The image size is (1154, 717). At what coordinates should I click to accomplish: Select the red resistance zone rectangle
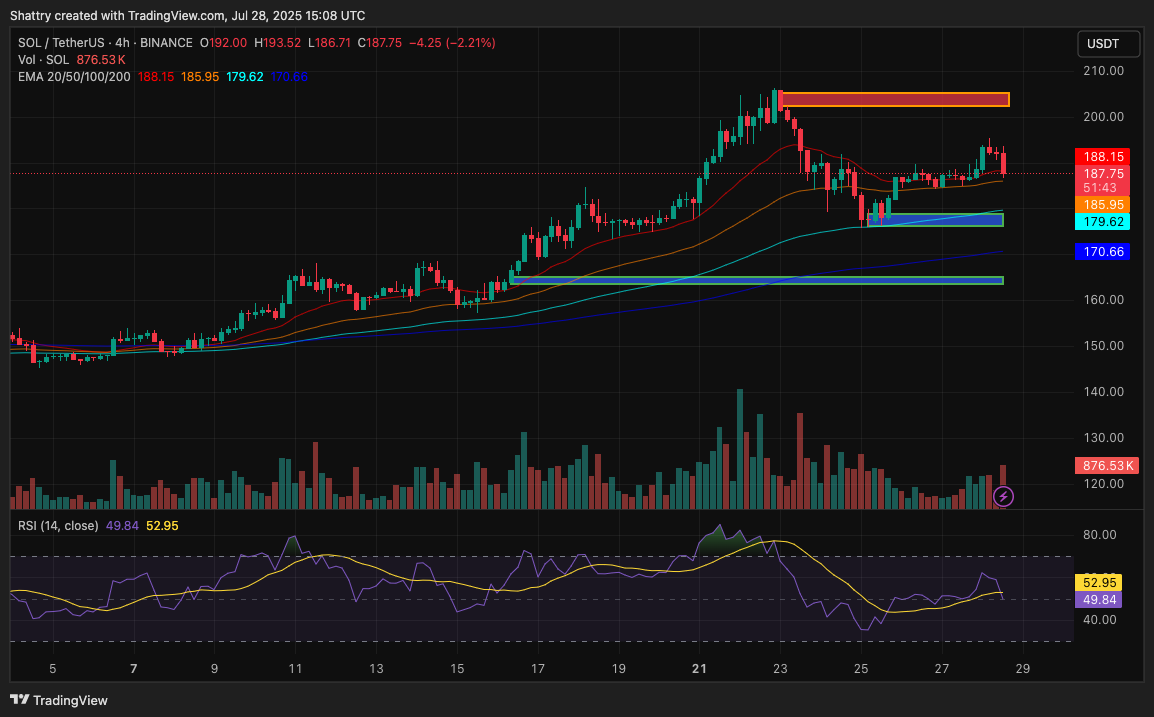[x=894, y=99]
